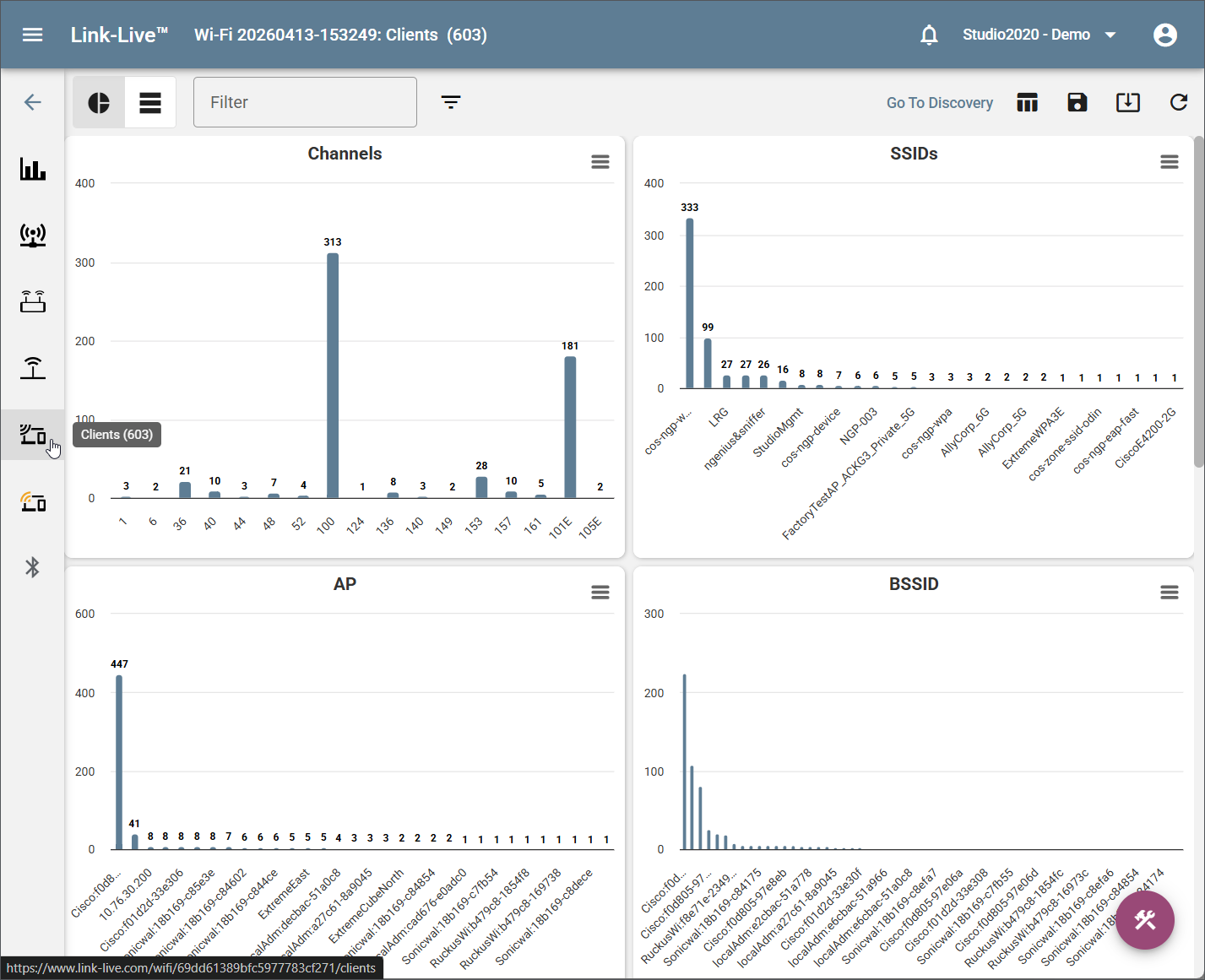Go back using the left arrow
This screenshot has width=1205, height=980.
[33, 102]
